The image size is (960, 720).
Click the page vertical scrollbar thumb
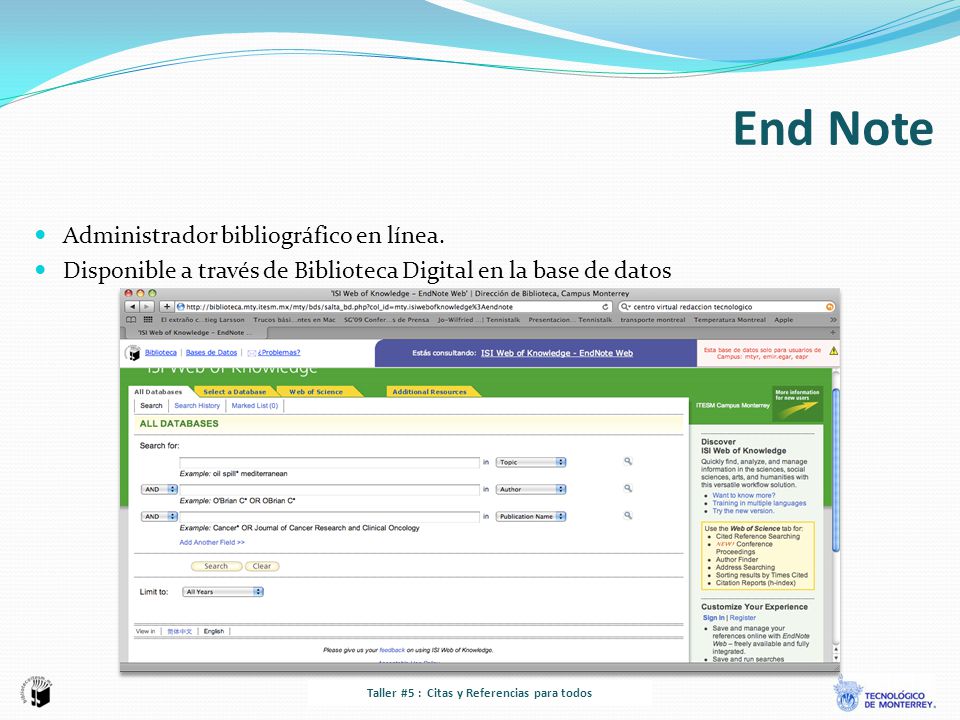pyautogui.click(x=836, y=471)
